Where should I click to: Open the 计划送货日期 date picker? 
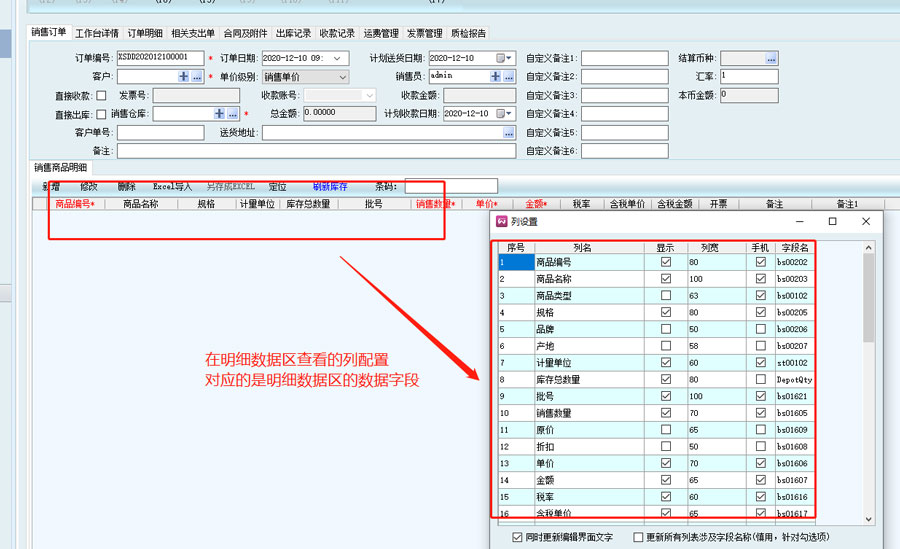(x=509, y=58)
